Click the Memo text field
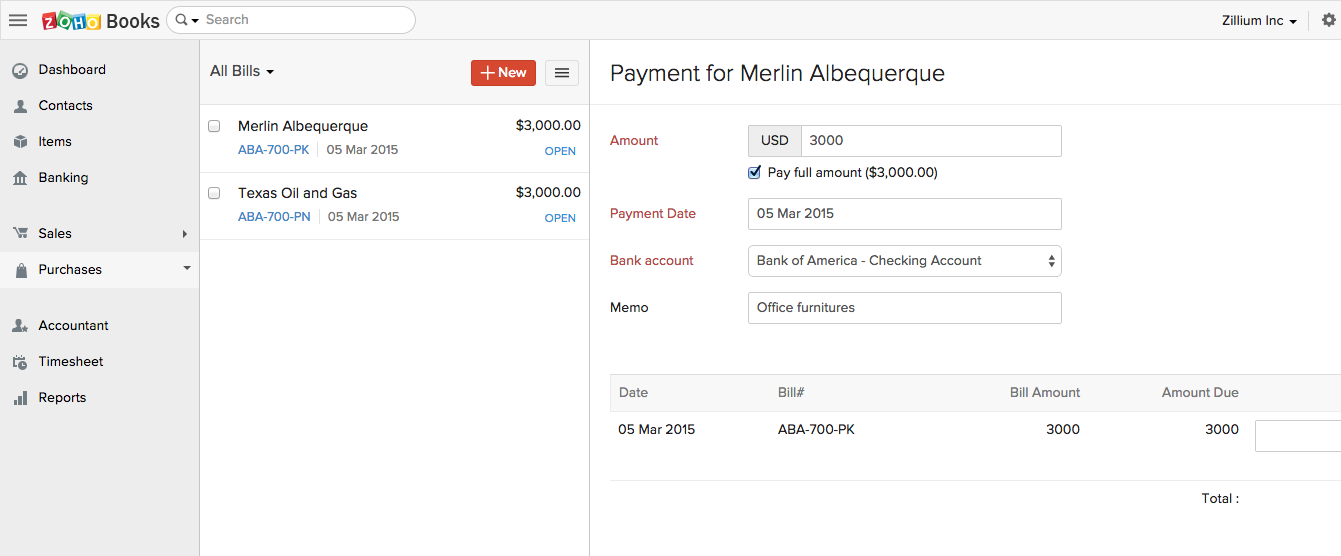 click(x=904, y=308)
